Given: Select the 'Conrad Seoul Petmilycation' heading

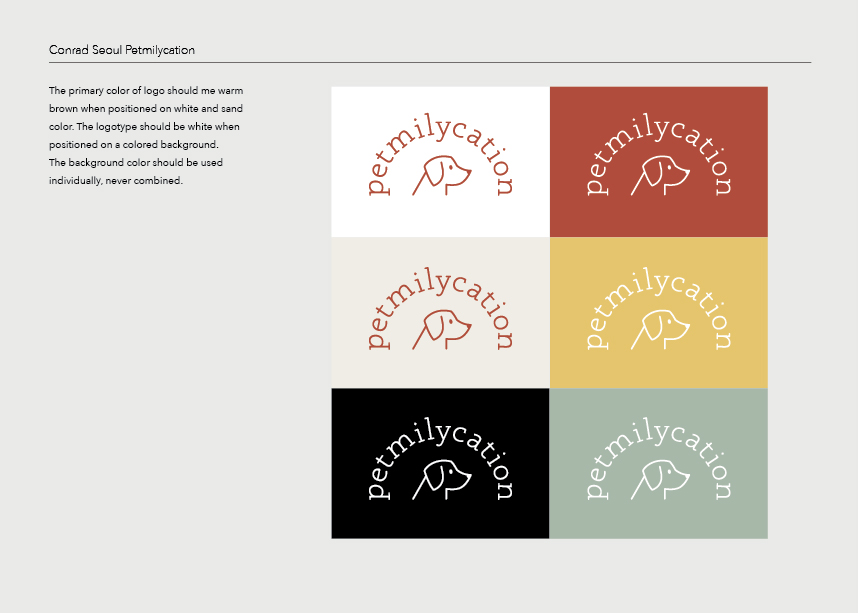Looking at the screenshot, I should click(122, 50).
